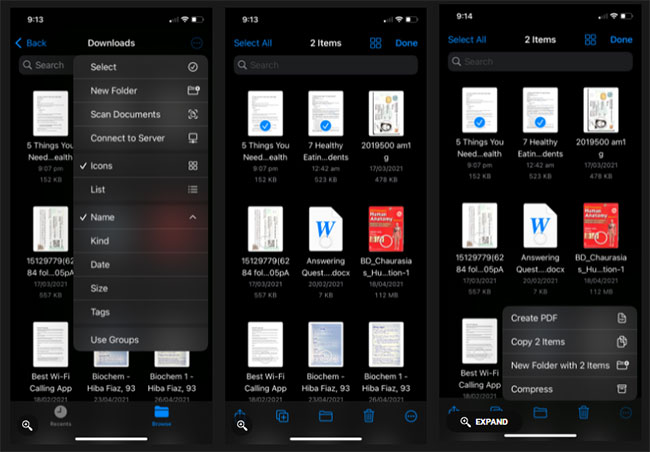Deselect 7 Healthy Eatin file in right screen
The image size is (650, 452).
[x=540, y=122]
